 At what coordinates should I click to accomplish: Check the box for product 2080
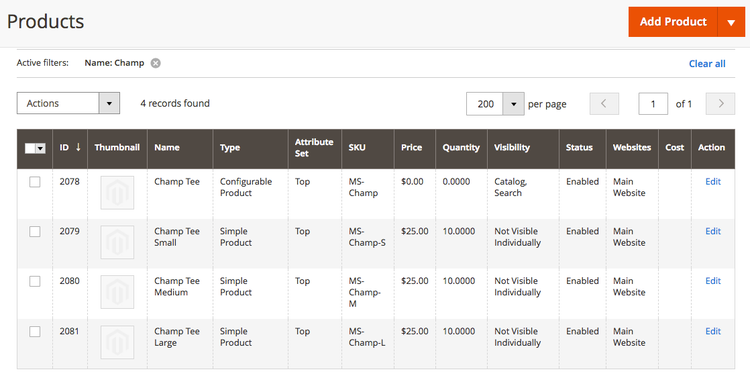coord(35,282)
